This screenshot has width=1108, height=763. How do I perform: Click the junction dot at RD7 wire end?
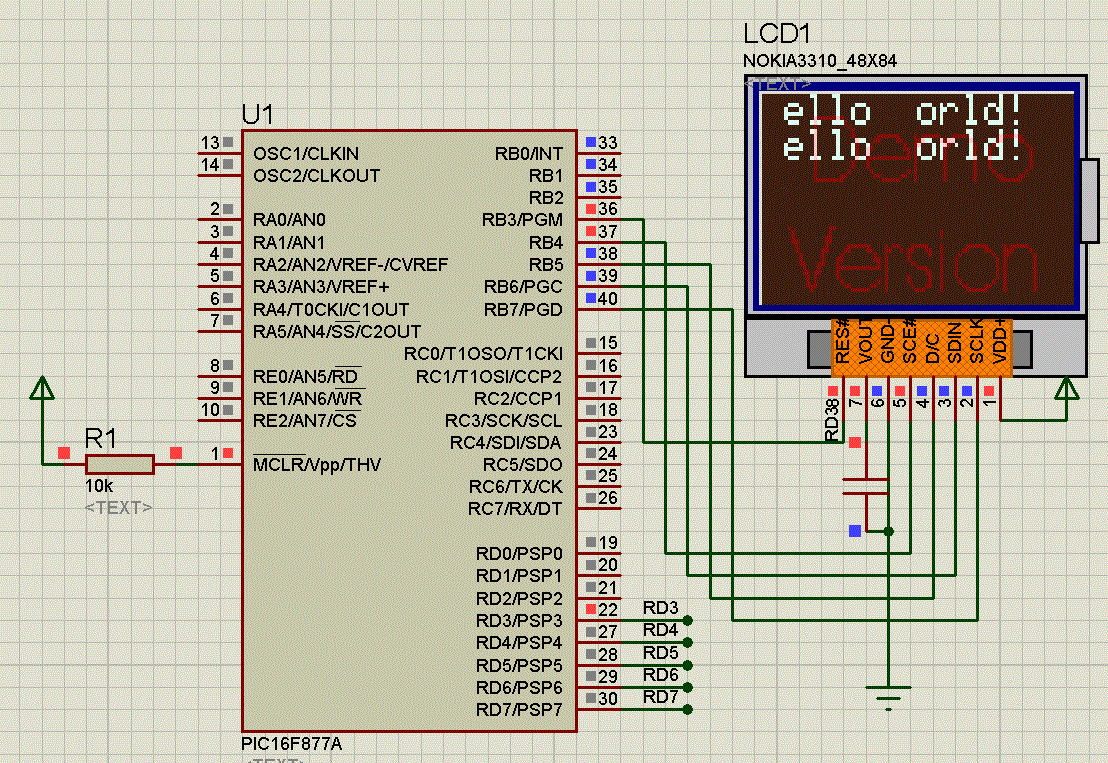tap(688, 709)
